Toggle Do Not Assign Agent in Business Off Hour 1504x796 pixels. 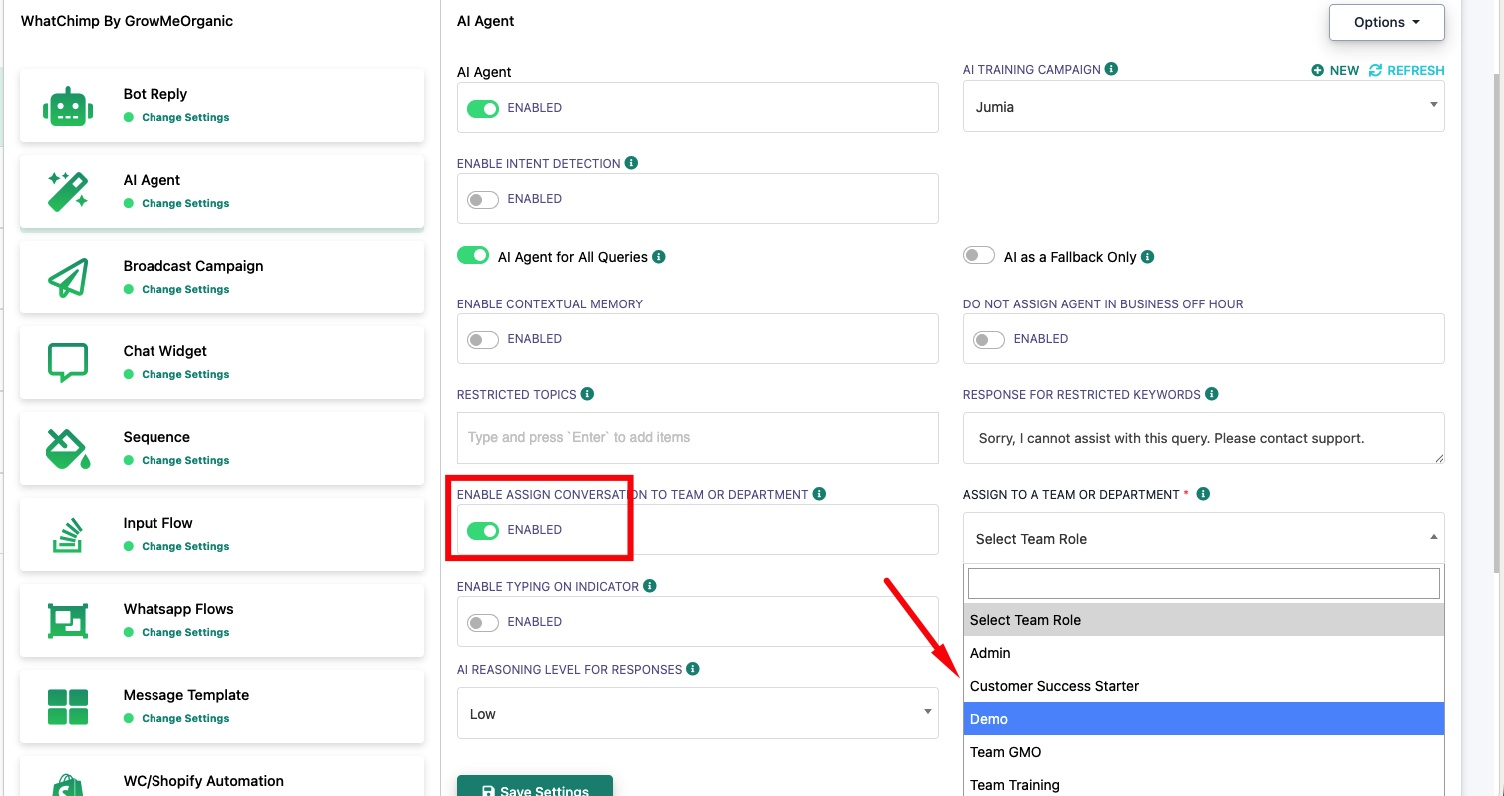989,339
